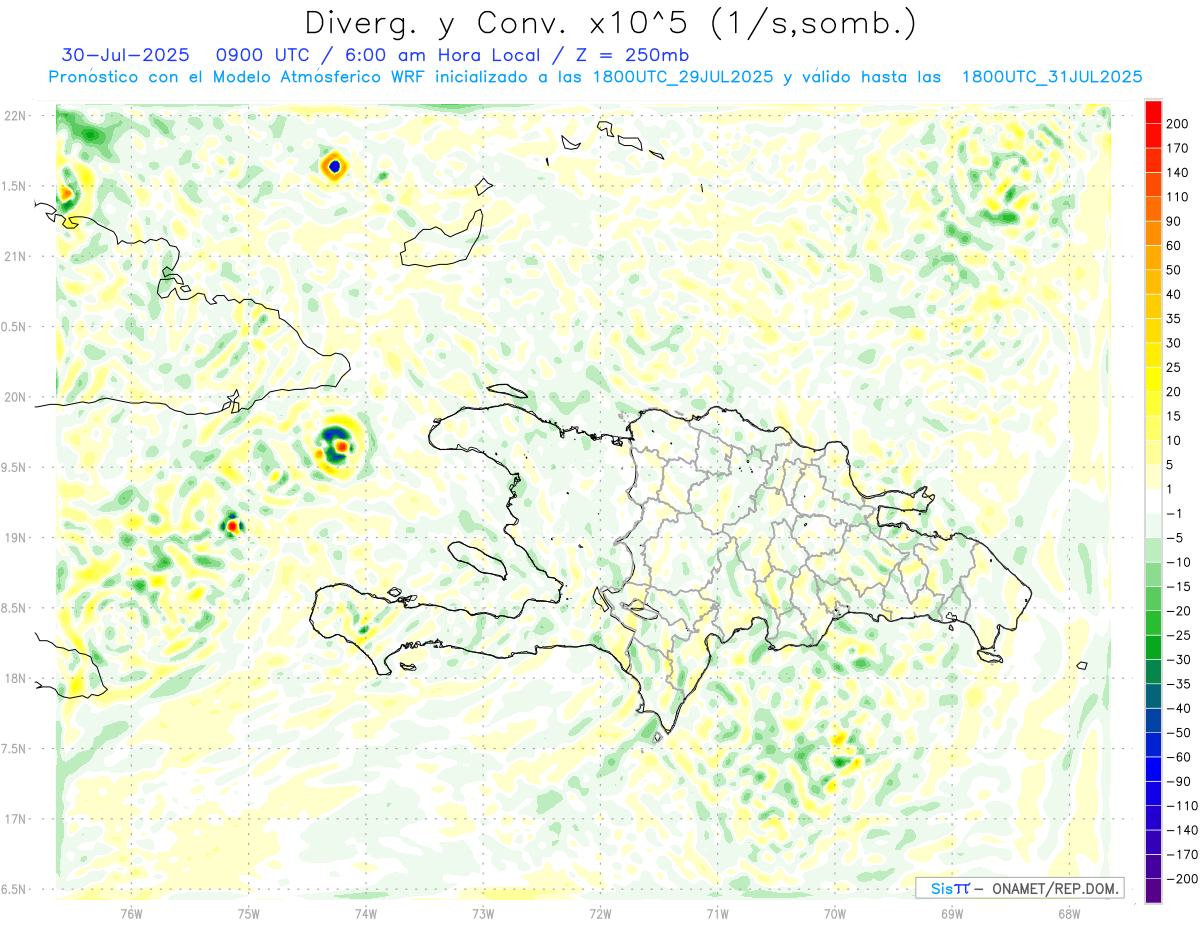Click the 18N latitude label
Screen dimensions: 1200x927
[x=16, y=678]
